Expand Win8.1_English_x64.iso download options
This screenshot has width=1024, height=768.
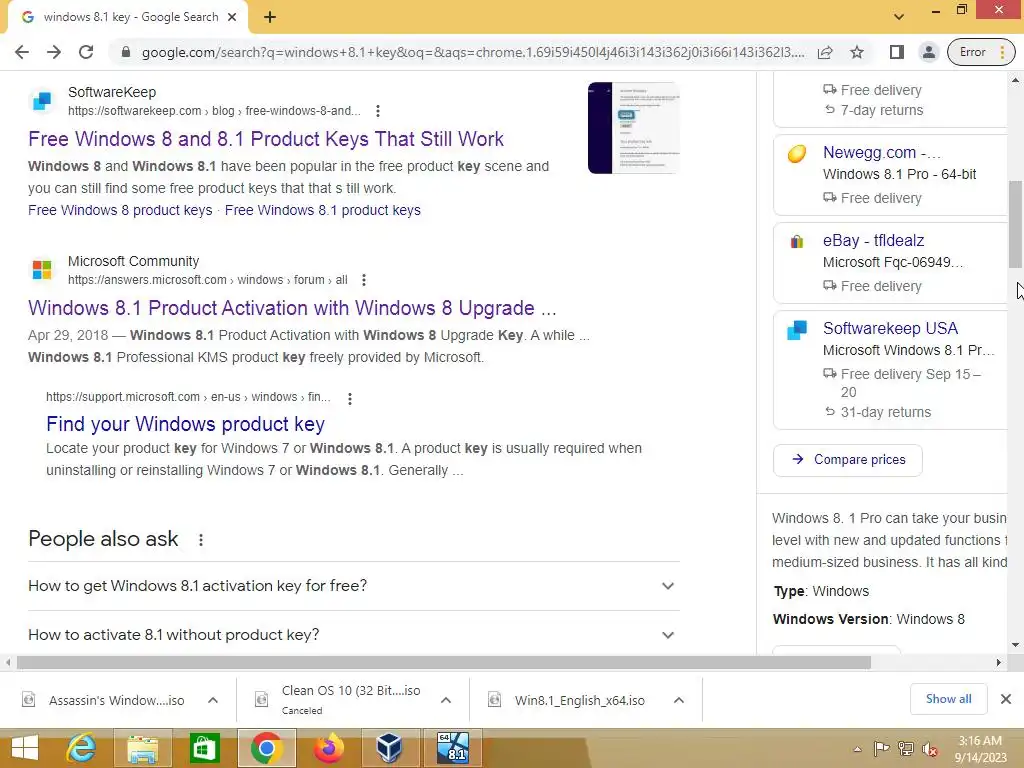click(x=679, y=701)
